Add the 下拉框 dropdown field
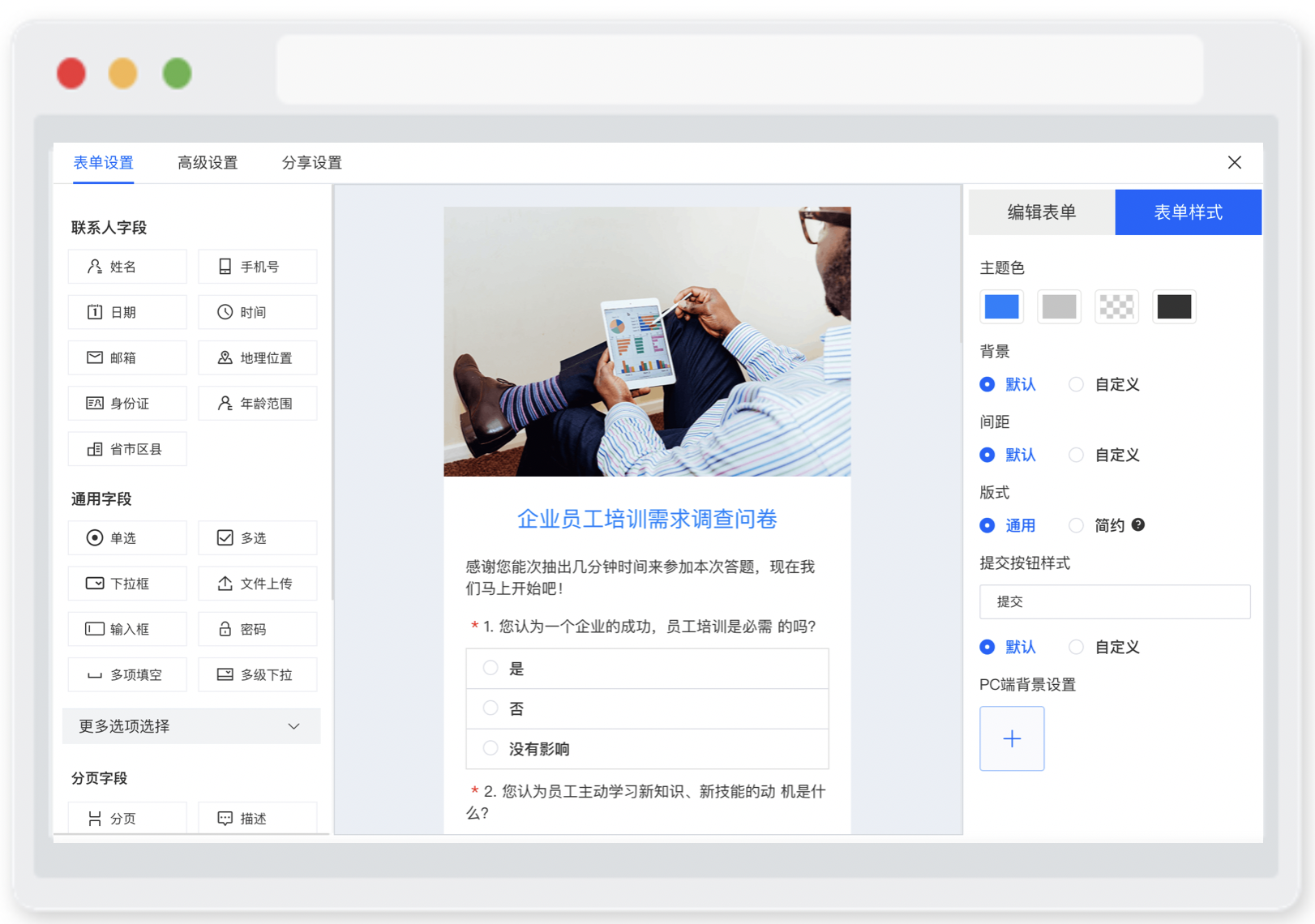This screenshot has height=924, width=1315. [127, 584]
